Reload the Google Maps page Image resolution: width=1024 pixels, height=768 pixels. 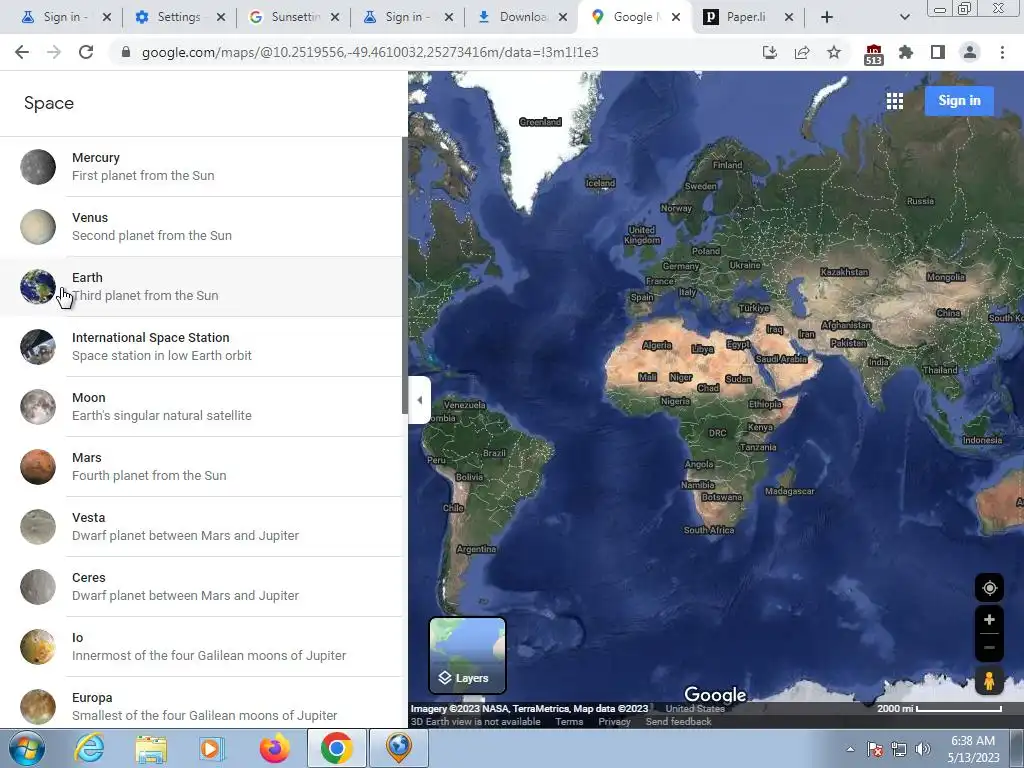[x=86, y=52]
